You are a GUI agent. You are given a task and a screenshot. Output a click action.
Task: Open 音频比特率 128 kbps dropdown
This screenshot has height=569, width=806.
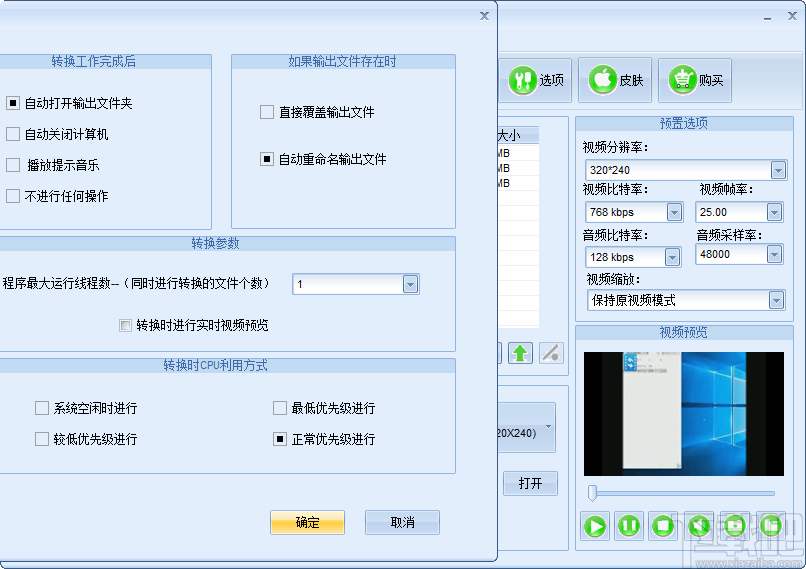[672, 257]
